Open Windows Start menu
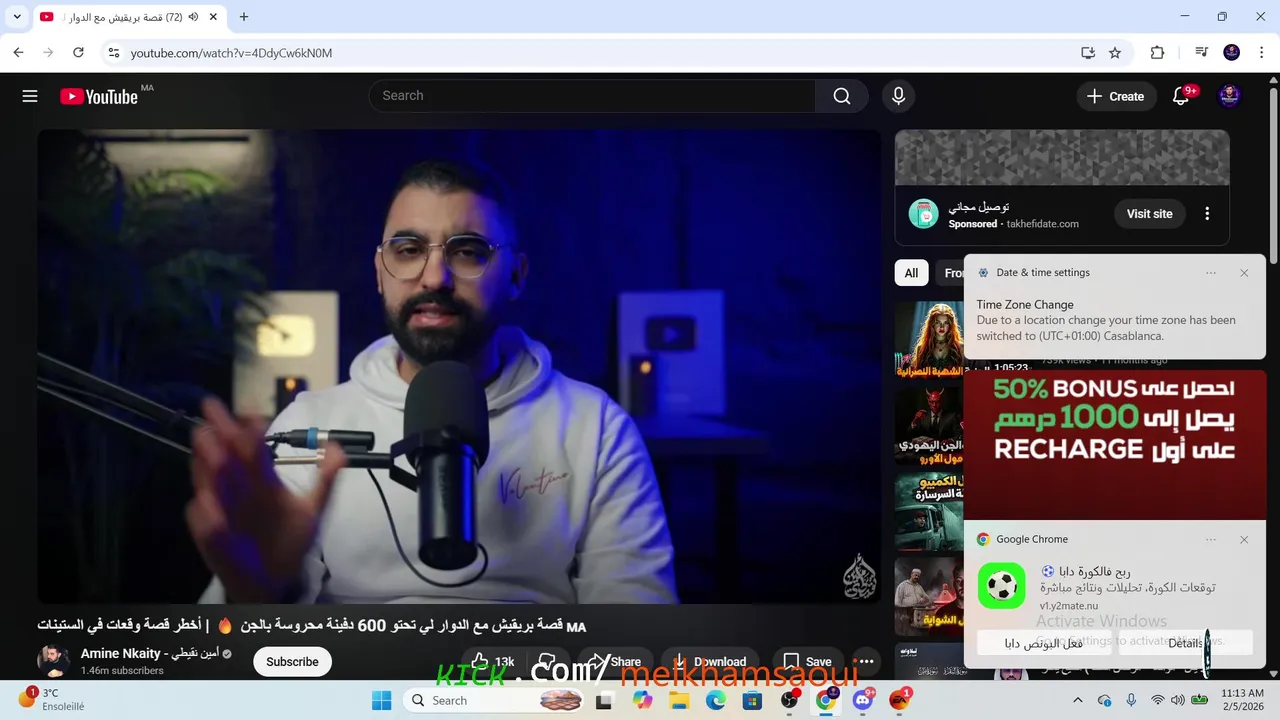1280x720 pixels. (382, 700)
